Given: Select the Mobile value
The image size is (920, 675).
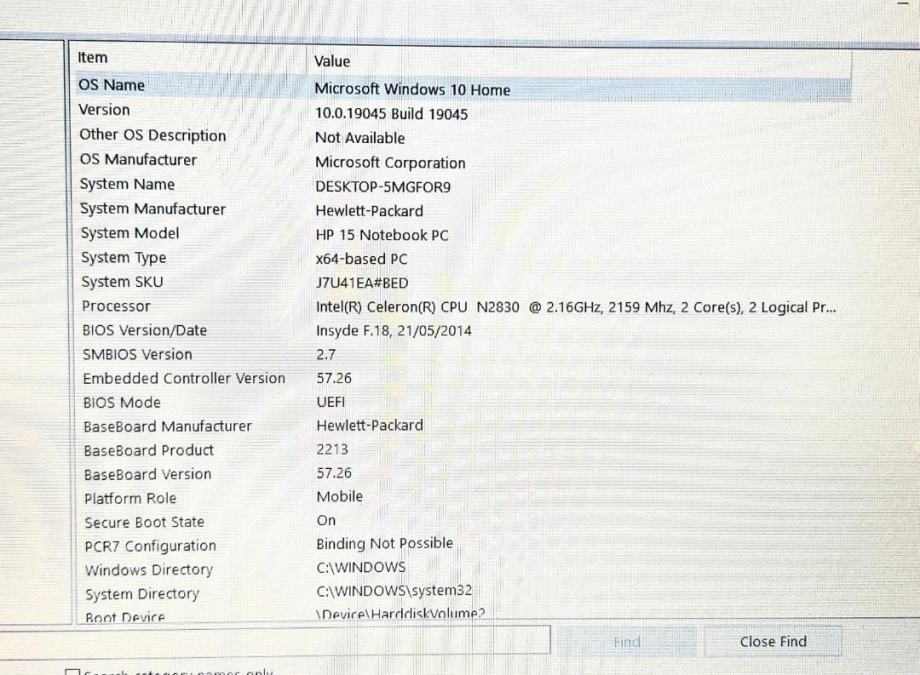Looking at the screenshot, I should 340,497.
